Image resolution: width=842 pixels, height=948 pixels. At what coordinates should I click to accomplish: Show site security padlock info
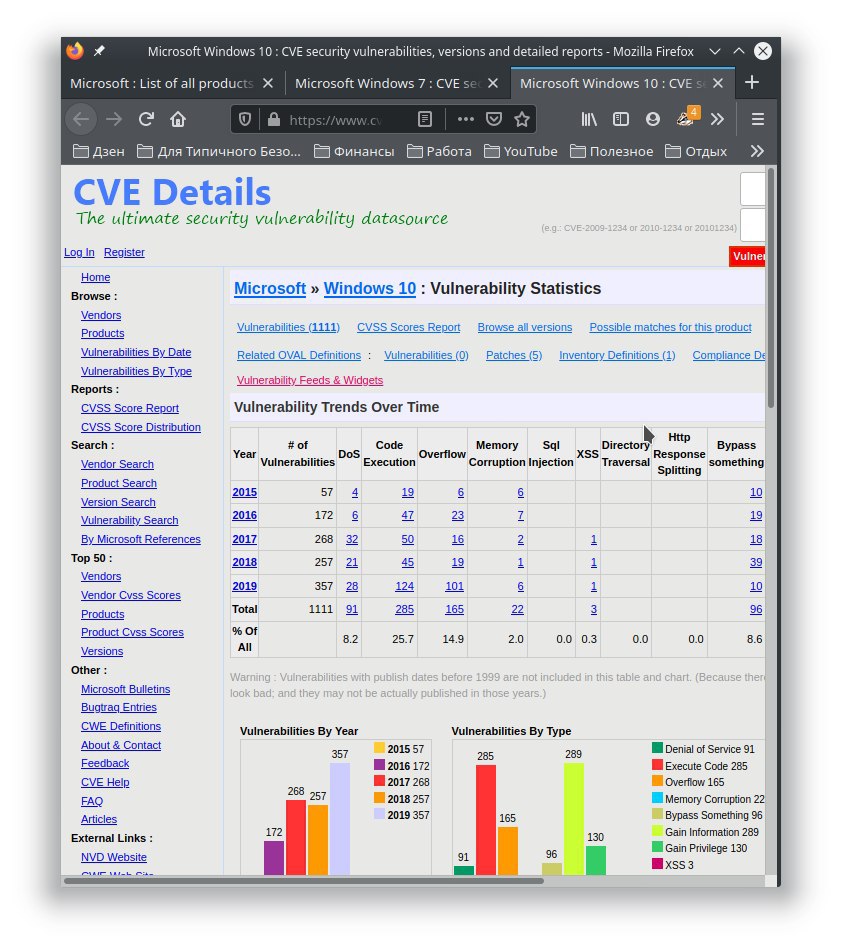point(274,120)
